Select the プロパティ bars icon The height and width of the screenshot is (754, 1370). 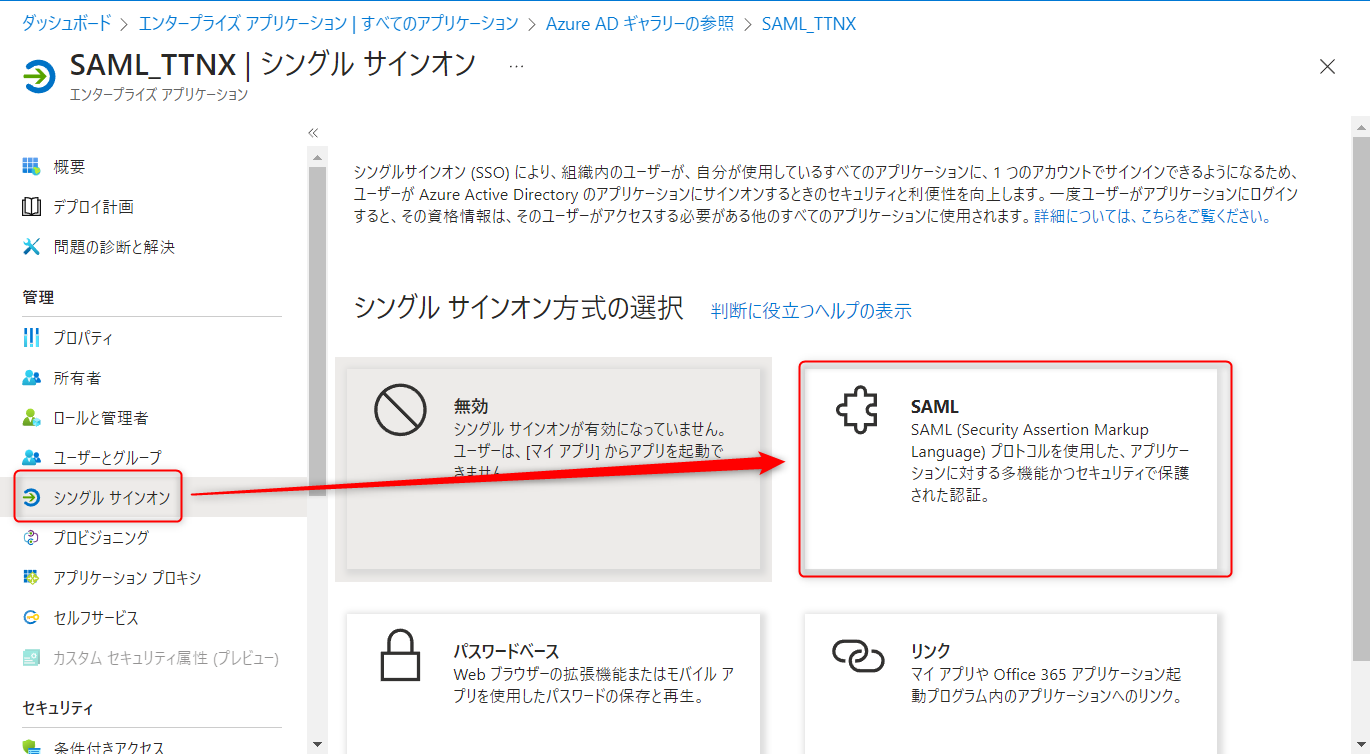click(31, 338)
